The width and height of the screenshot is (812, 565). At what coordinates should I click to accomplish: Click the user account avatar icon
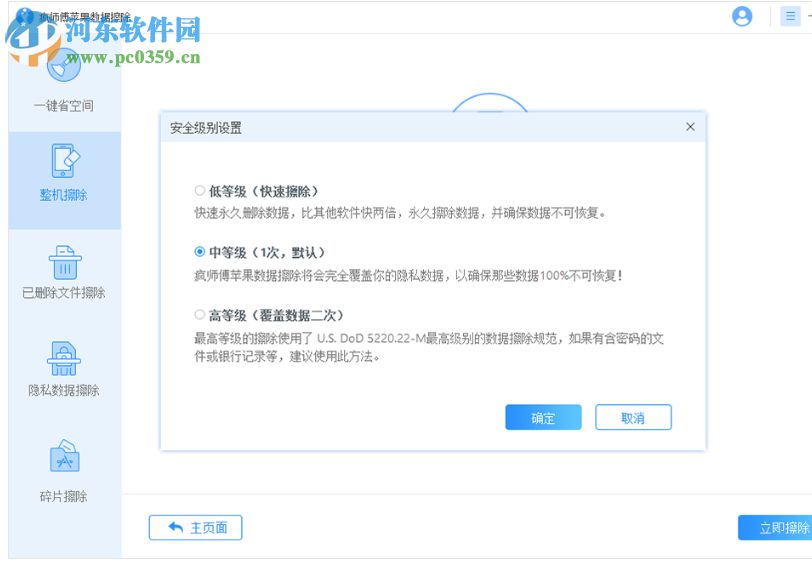(742, 16)
